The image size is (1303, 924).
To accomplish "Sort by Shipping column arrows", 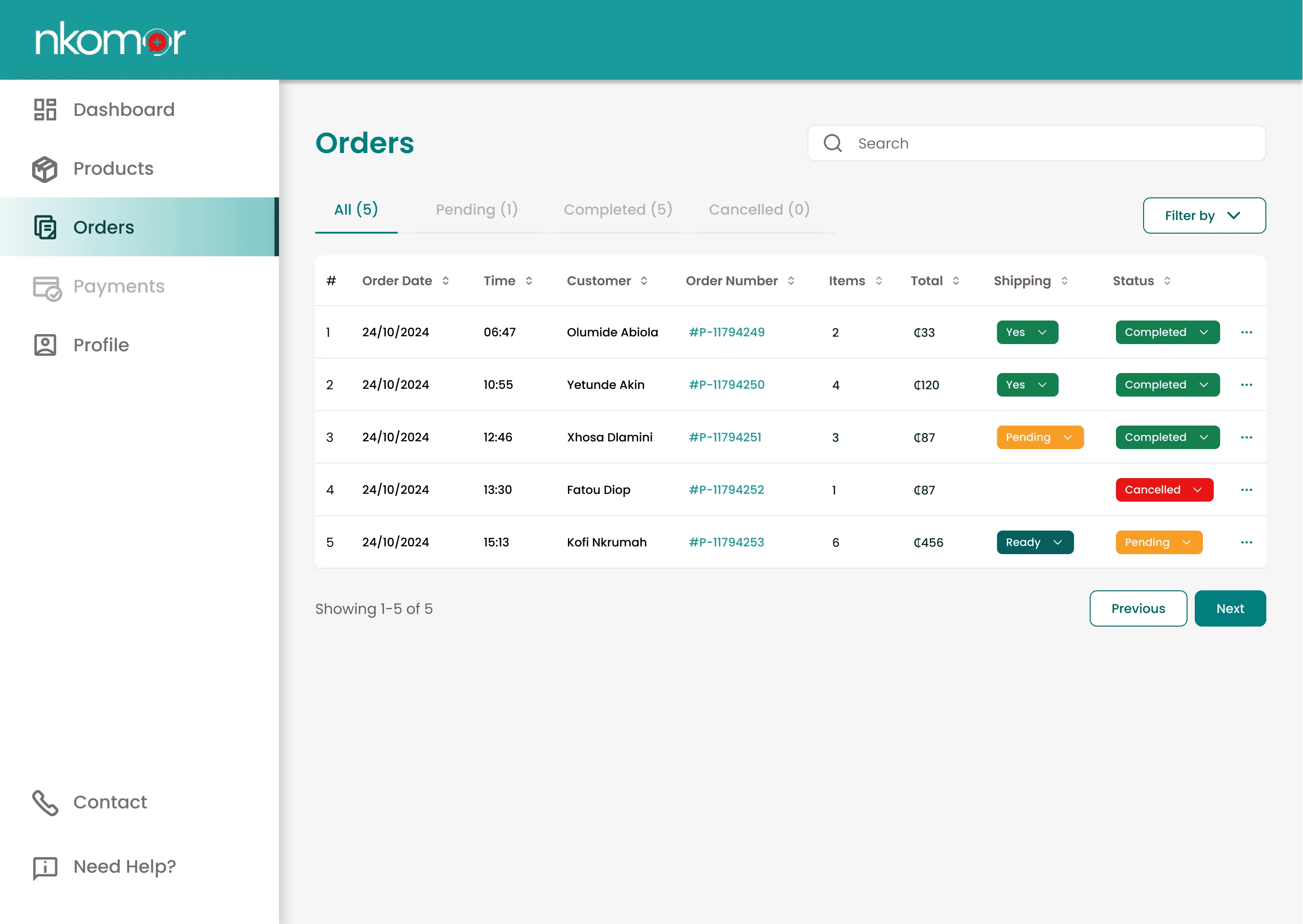I will [x=1064, y=281].
